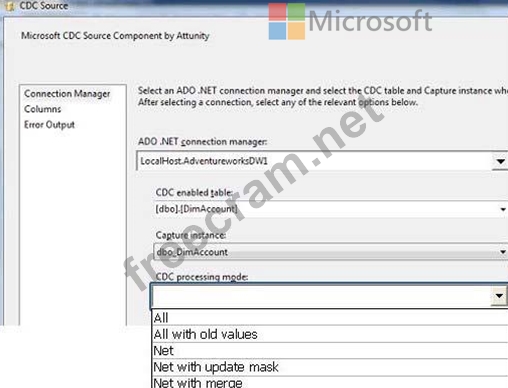508x388 pixels.
Task: Click the 'Capture instance:' label
Action: [191, 235]
